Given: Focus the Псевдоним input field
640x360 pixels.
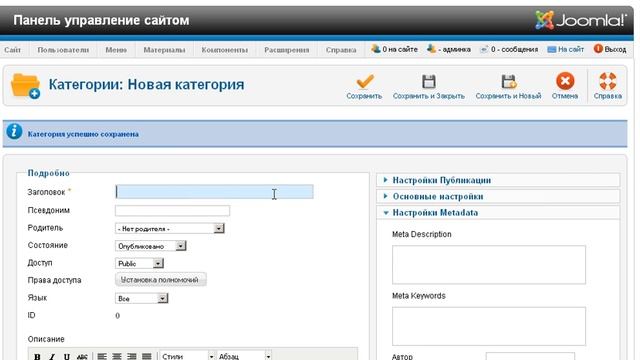Looking at the screenshot, I should (172, 211).
